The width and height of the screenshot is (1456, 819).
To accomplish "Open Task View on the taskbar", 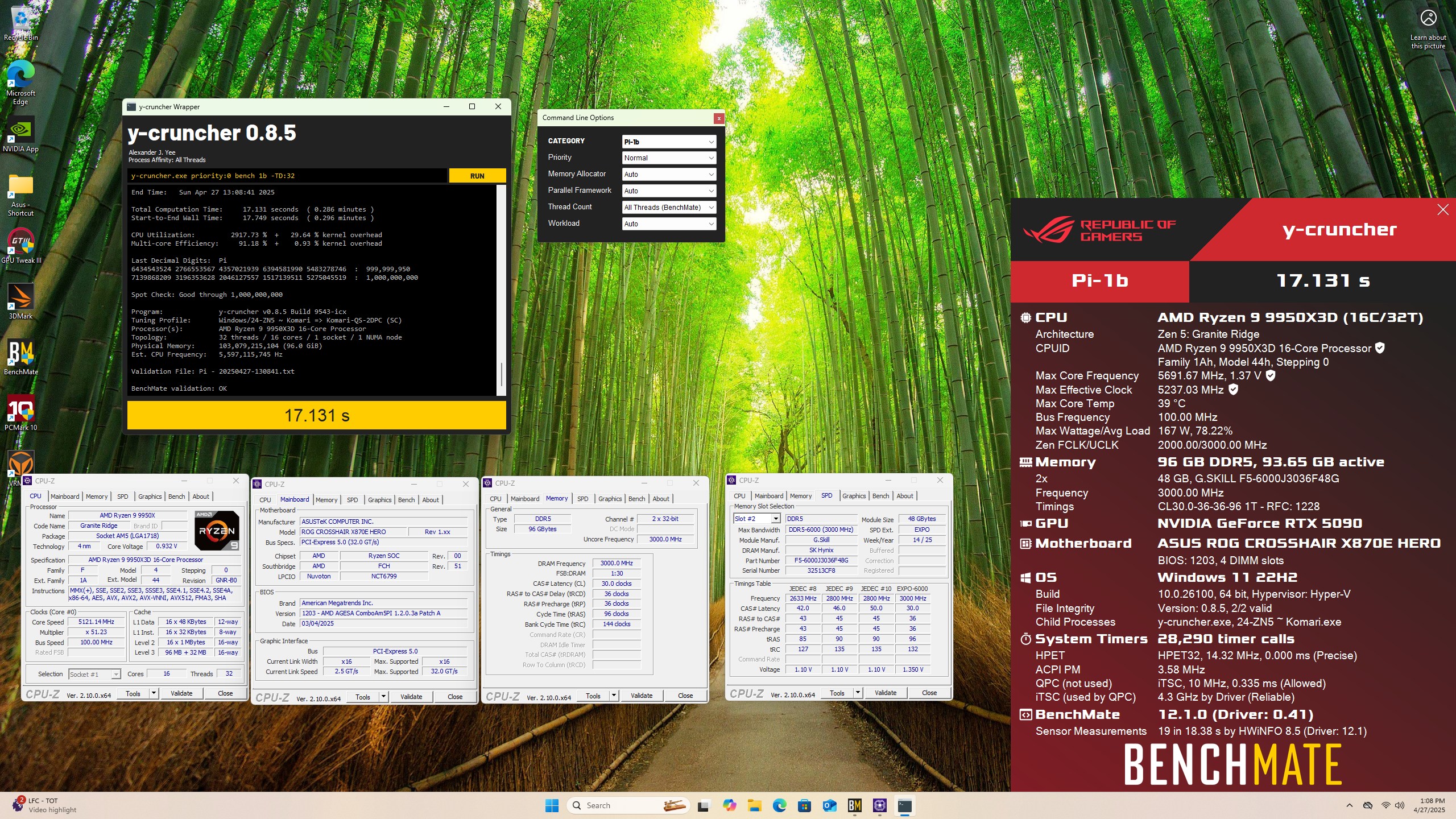I will point(704,805).
